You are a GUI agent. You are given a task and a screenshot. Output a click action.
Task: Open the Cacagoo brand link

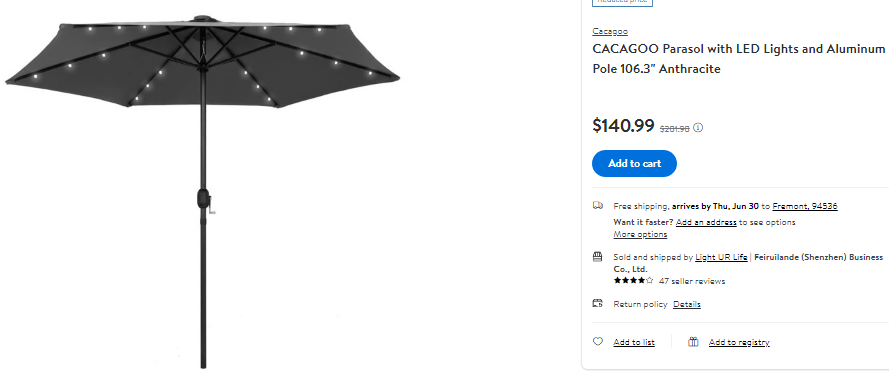609,31
